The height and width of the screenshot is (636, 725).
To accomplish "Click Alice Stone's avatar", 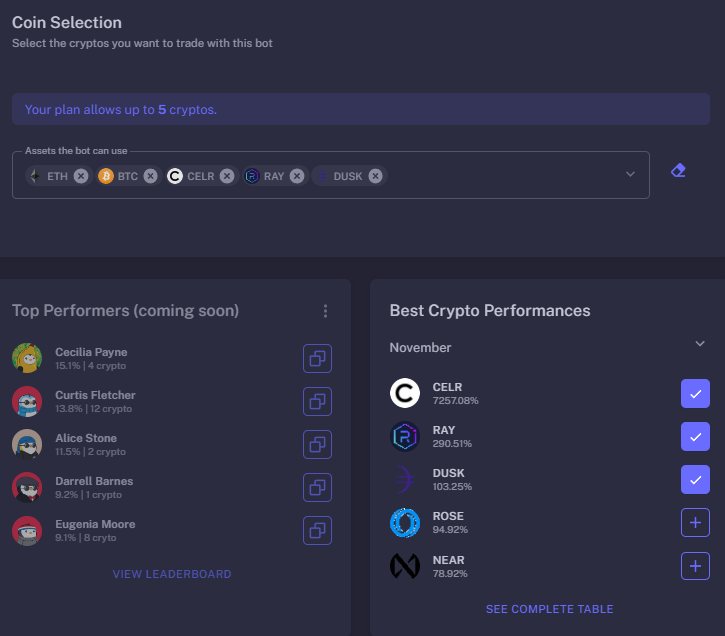I will [27, 444].
